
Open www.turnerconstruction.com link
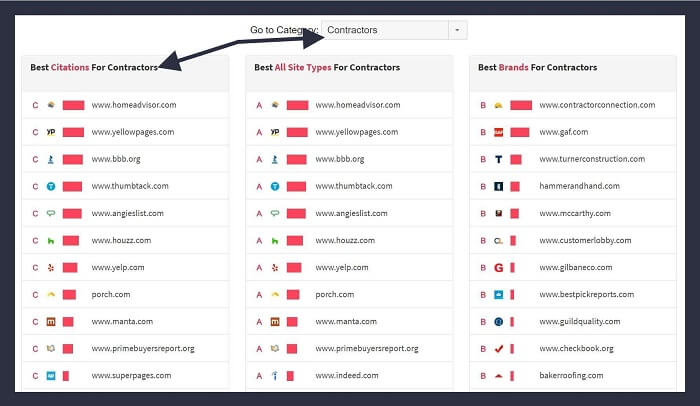(592, 159)
